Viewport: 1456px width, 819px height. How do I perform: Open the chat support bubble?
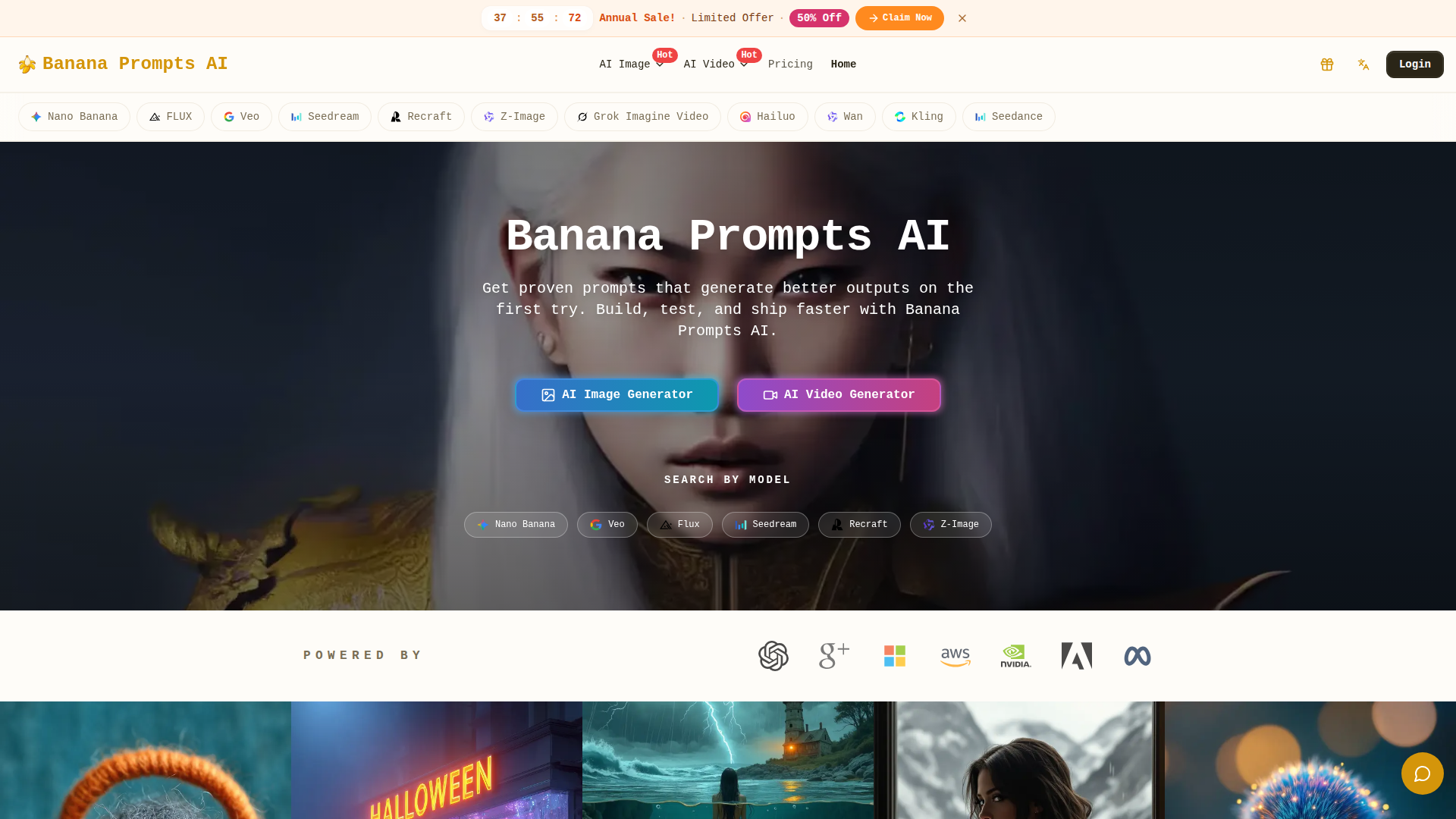[x=1422, y=773]
